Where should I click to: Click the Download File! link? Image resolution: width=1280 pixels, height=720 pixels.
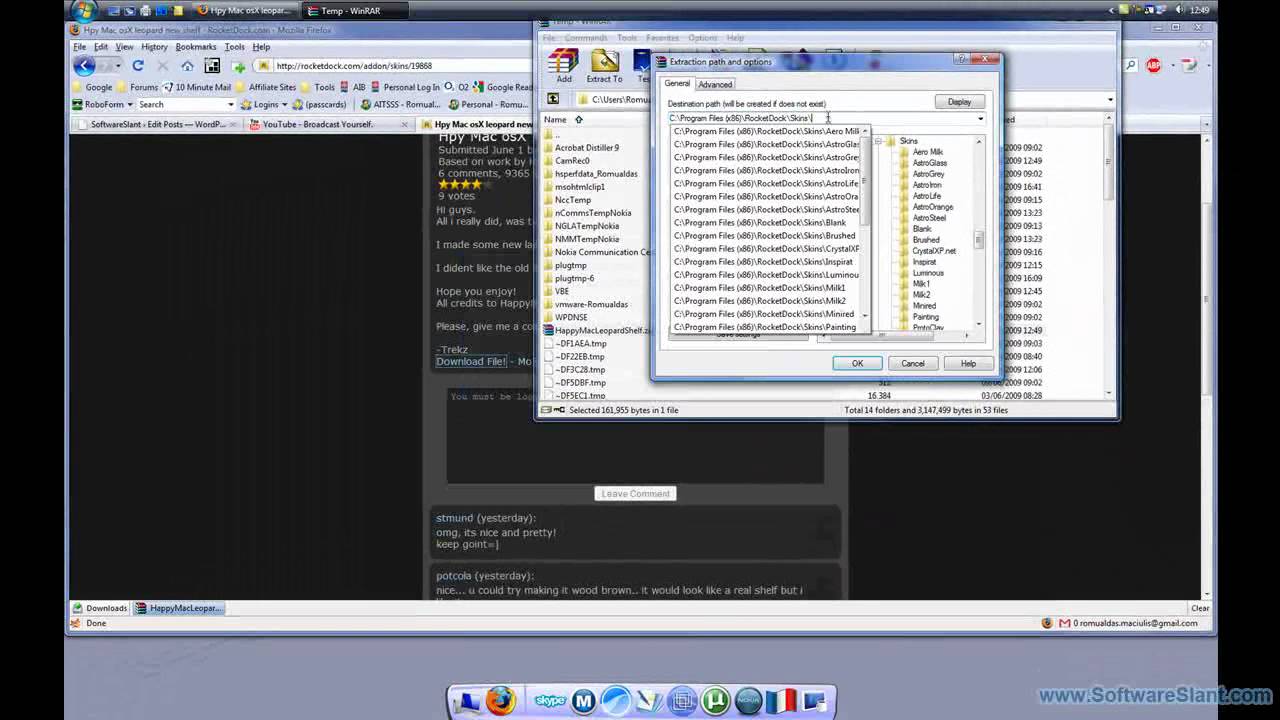coord(471,361)
